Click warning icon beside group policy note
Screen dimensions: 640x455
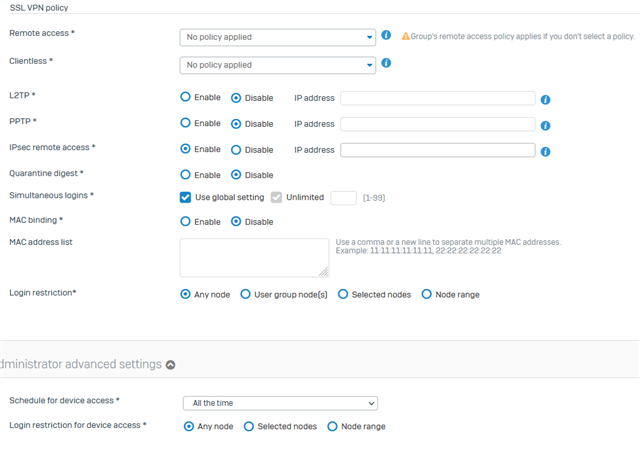(406, 36)
